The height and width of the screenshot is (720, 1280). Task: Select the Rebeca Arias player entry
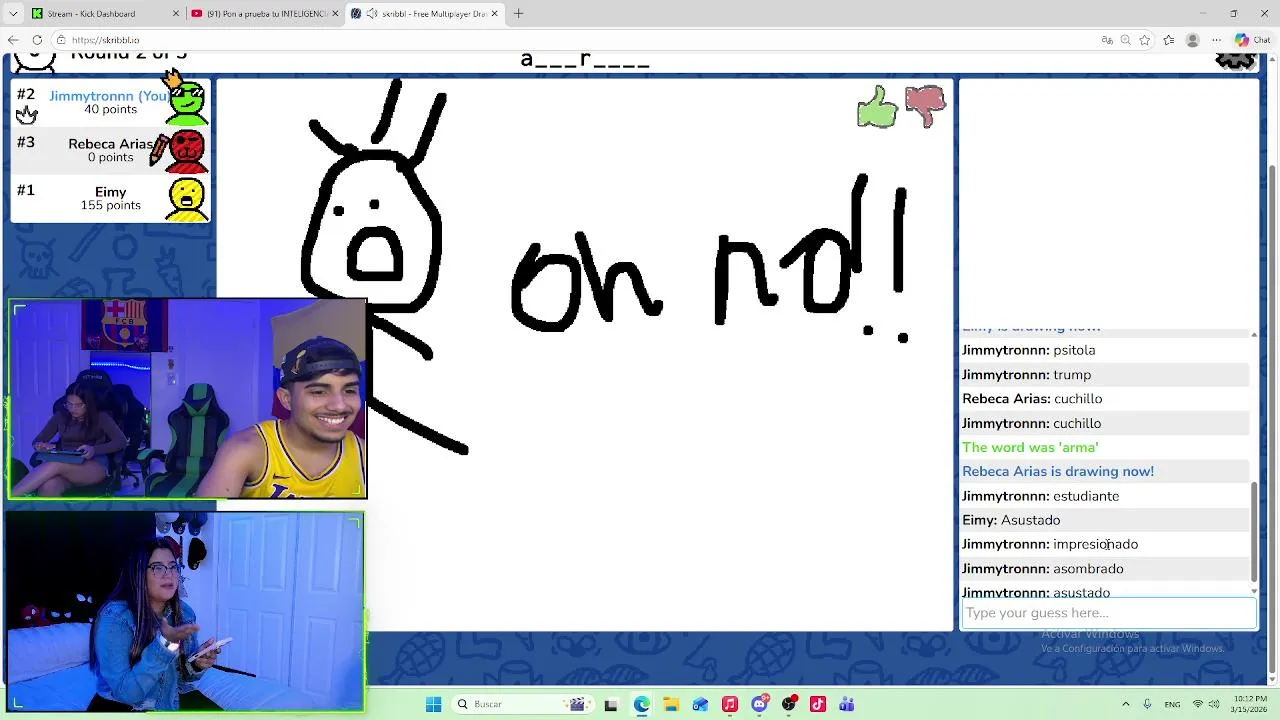point(111,150)
